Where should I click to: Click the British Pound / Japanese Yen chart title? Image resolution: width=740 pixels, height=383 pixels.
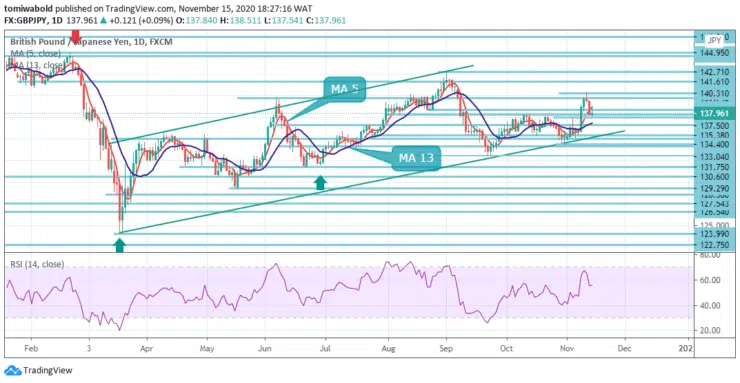[91, 42]
